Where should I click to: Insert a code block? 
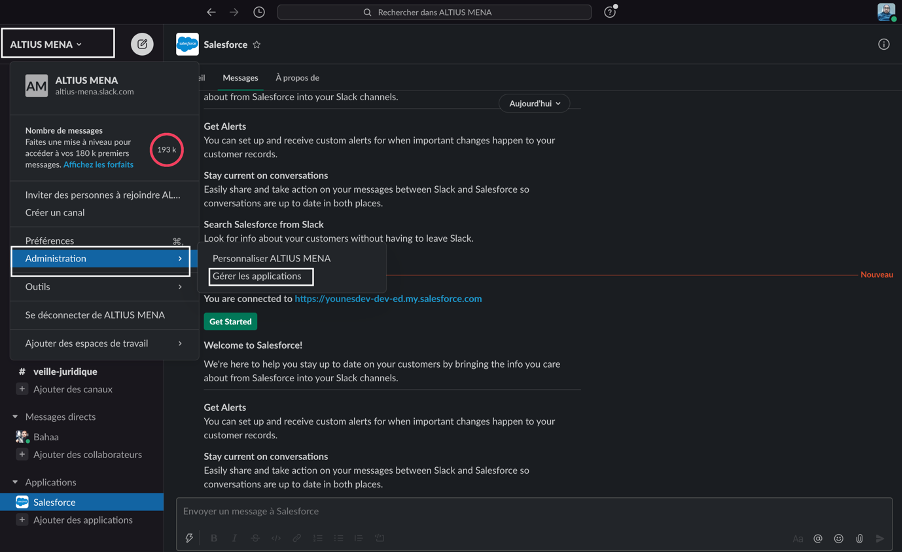[380, 538]
